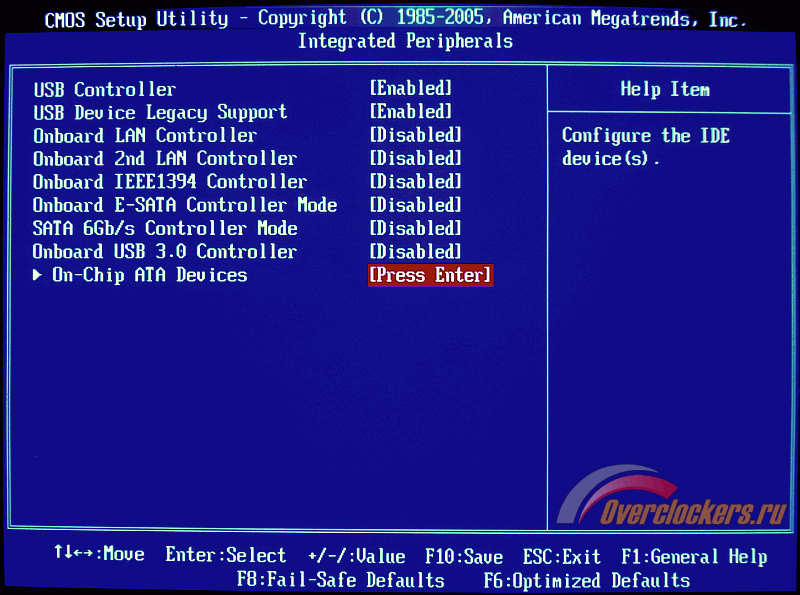Click the ESC:Exit key hint
The width and height of the screenshot is (800, 595).
[x=561, y=556]
